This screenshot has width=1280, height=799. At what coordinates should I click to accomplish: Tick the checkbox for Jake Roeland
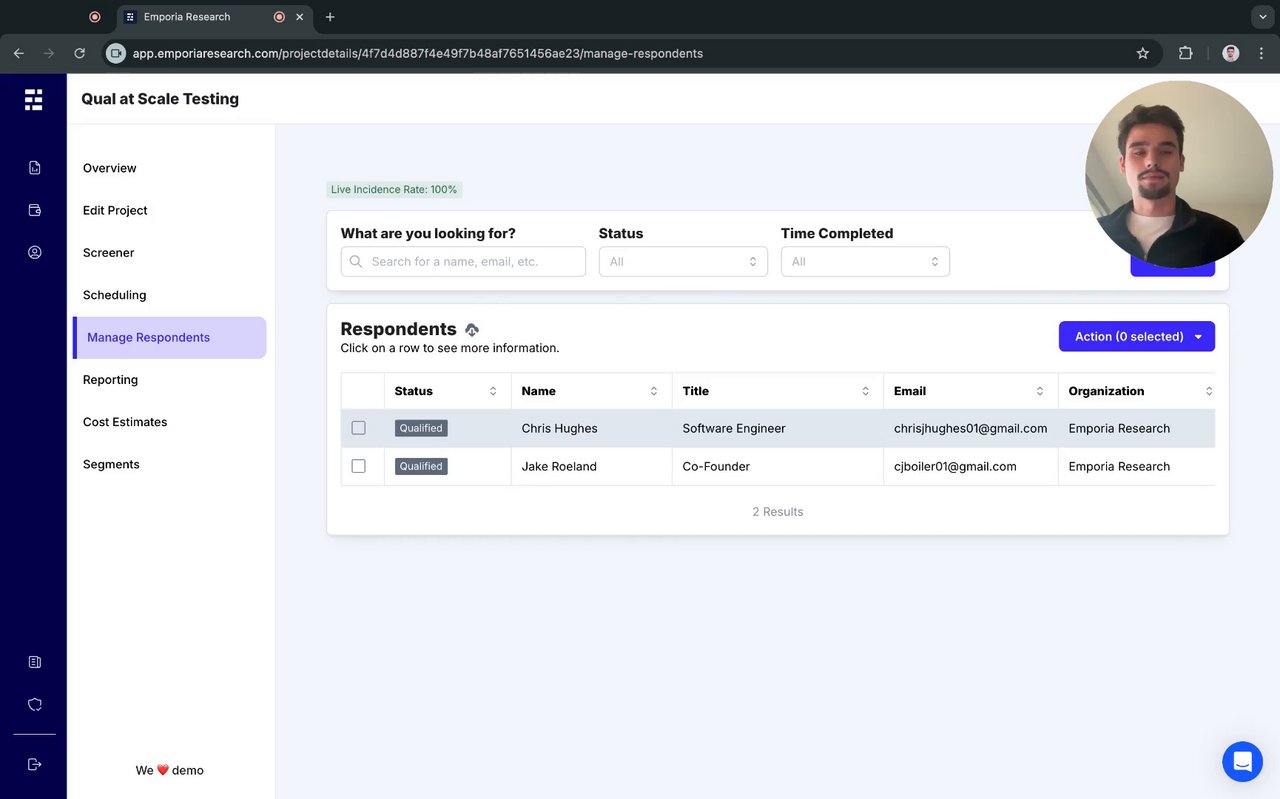coord(359,466)
